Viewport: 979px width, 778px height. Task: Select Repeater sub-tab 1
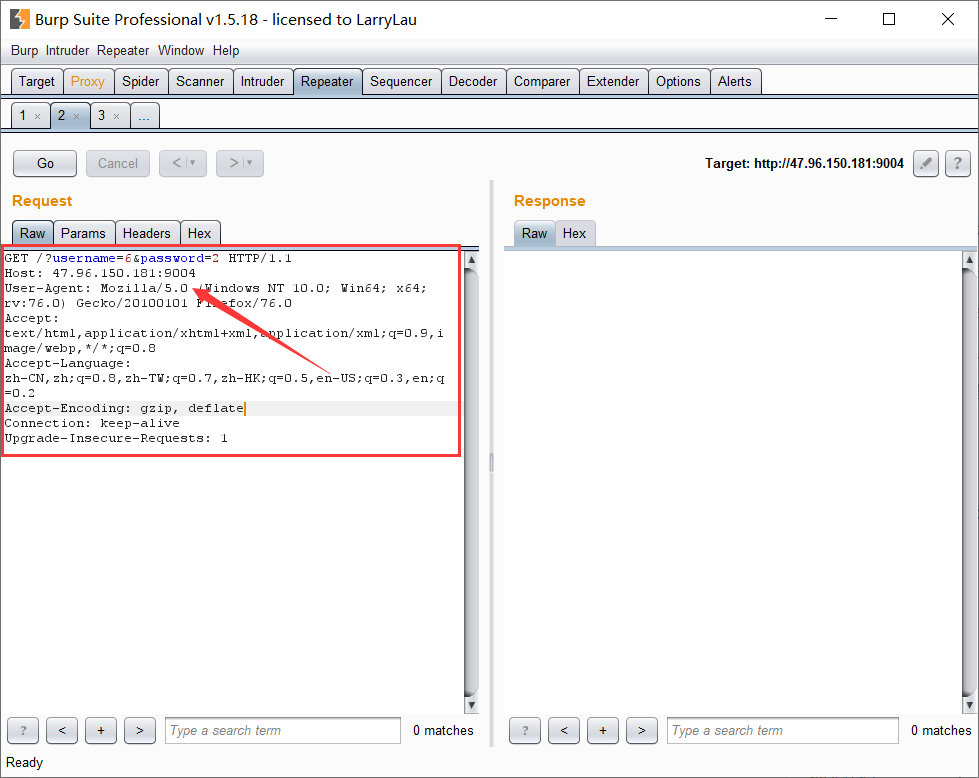click(23, 116)
